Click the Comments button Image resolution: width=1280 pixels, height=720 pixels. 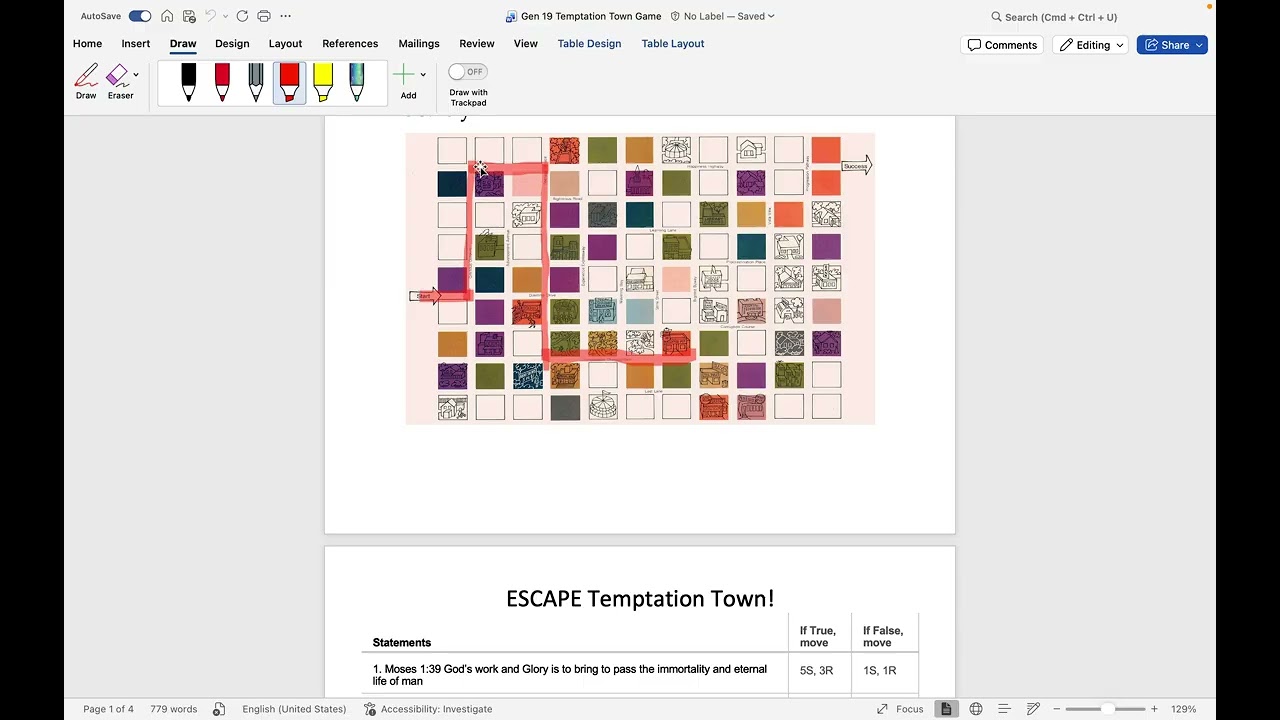[x=1002, y=45]
